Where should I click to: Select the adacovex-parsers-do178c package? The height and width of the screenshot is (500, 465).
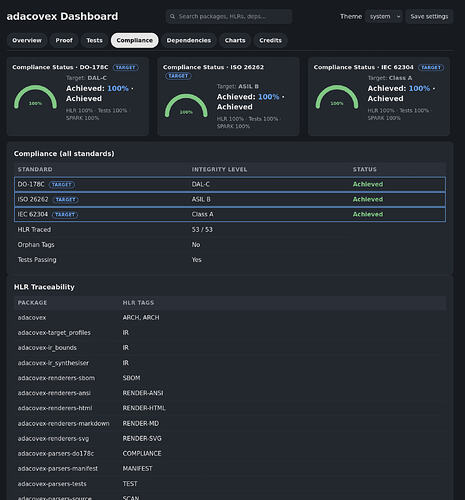[x=56, y=453]
